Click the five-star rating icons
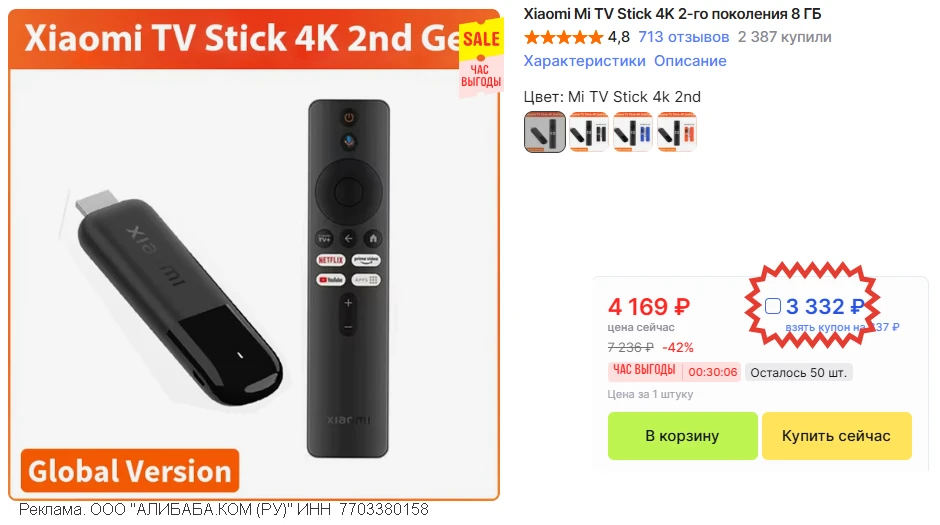This screenshot has height=525, width=940. point(563,38)
